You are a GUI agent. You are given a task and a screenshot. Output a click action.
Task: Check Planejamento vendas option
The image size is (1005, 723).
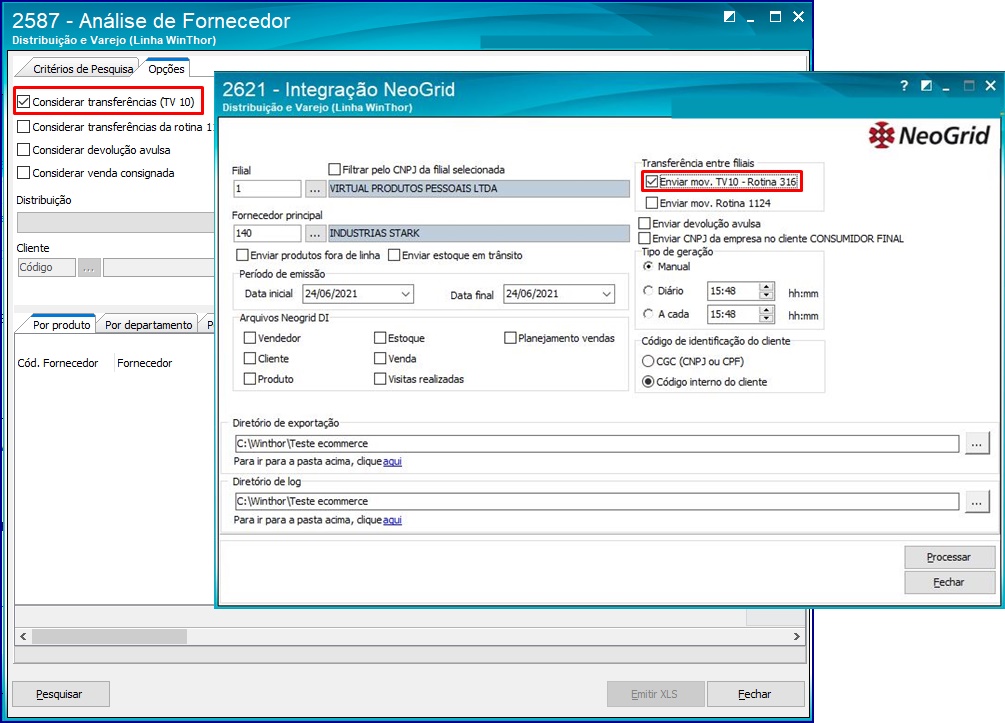510,338
